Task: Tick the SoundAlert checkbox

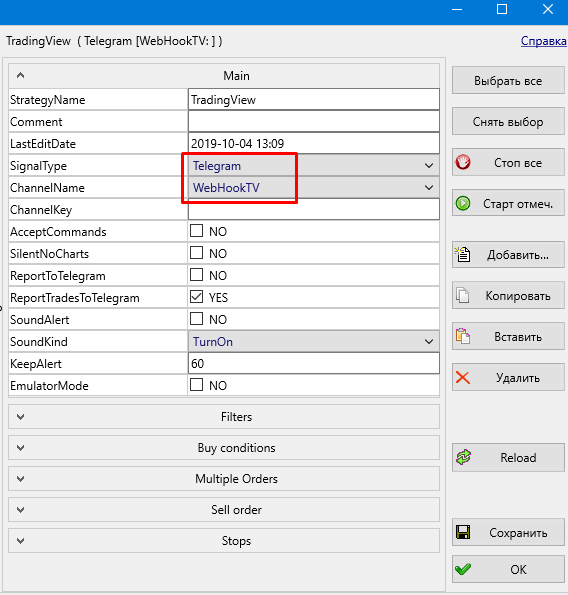Action: pyautogui.click(x=197, y=319)
